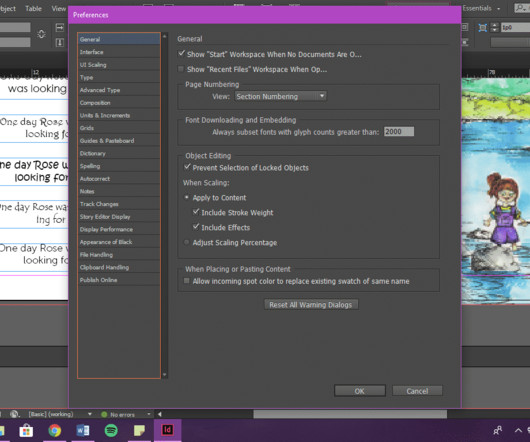Select the Adjust Scaling Percentage radio button
Image resolution: width=530 pixels, height=442 pixels.
click(186, 242)
